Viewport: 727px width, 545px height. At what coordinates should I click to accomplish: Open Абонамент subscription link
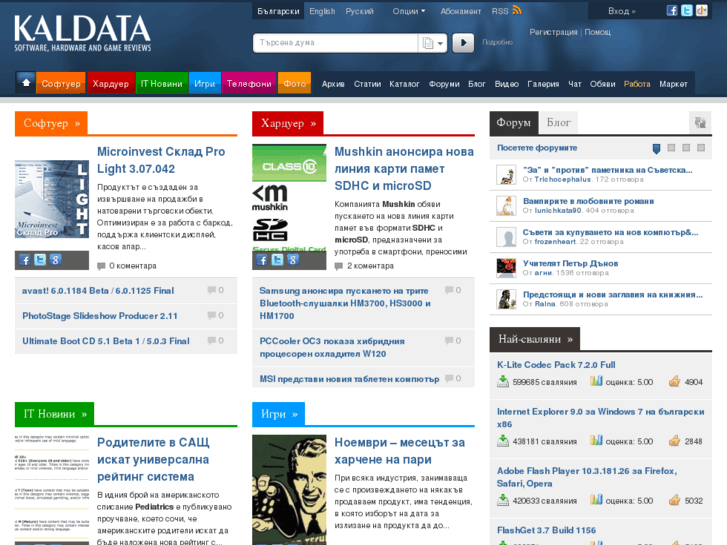coord(460,11)
